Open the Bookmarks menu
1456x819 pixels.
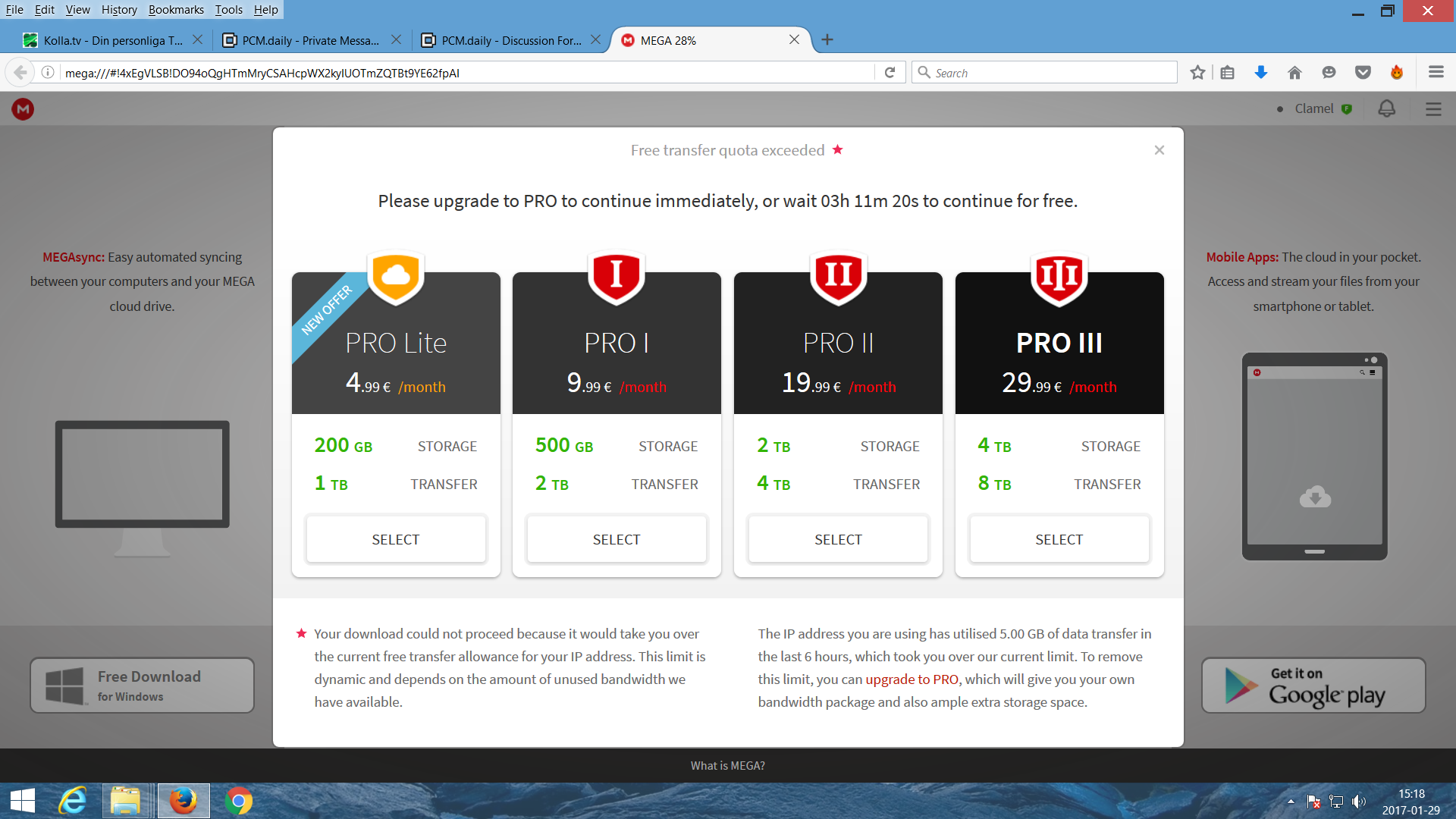[175, 10]
